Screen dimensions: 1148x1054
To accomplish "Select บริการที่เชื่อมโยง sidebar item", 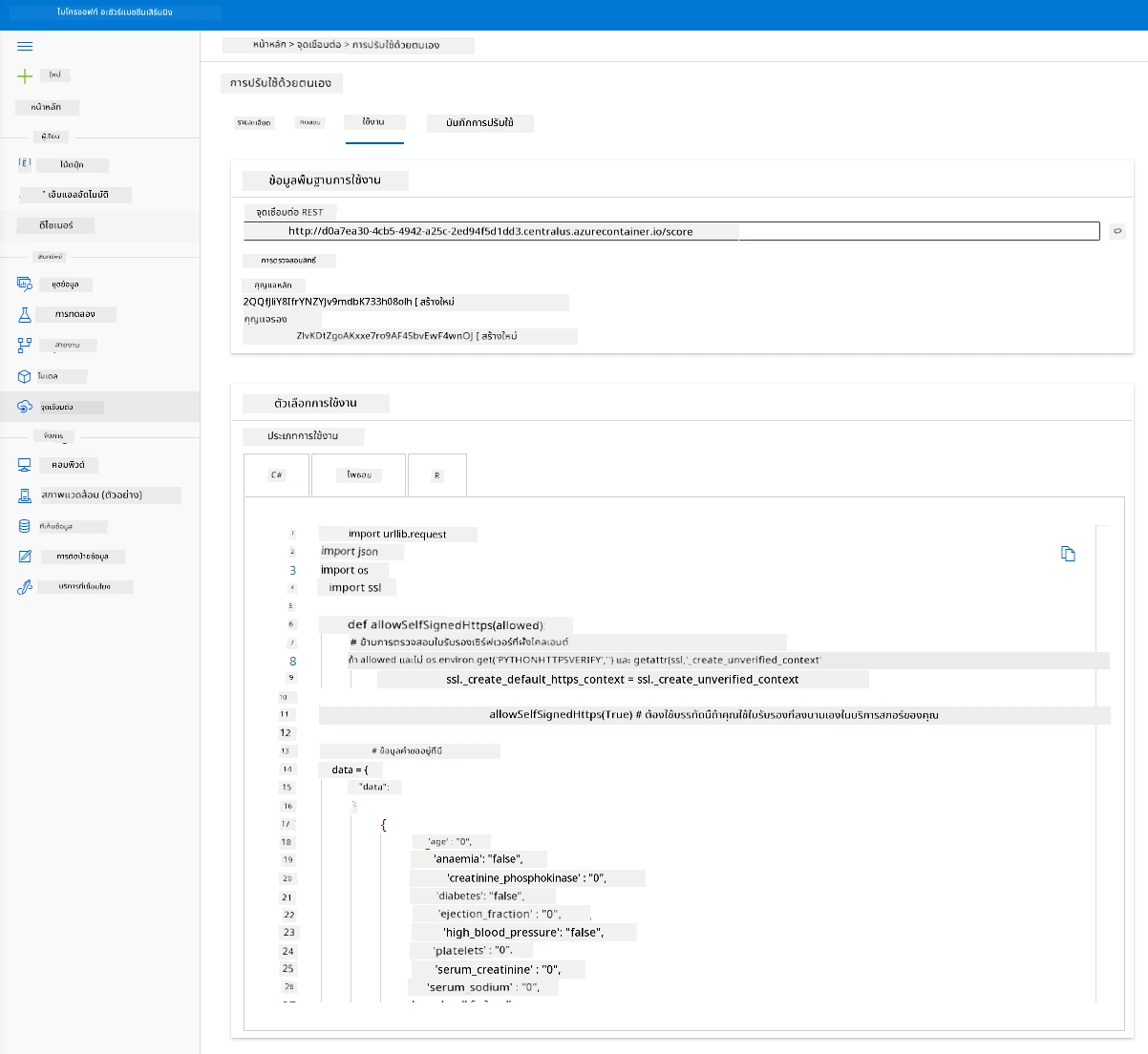I will tap(85, 586).
